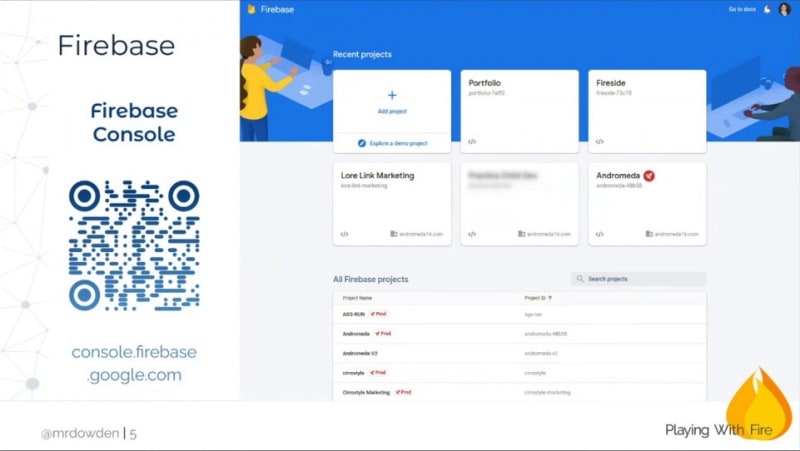Click web app icon on Lore Link Marketing card

[344, 234]
